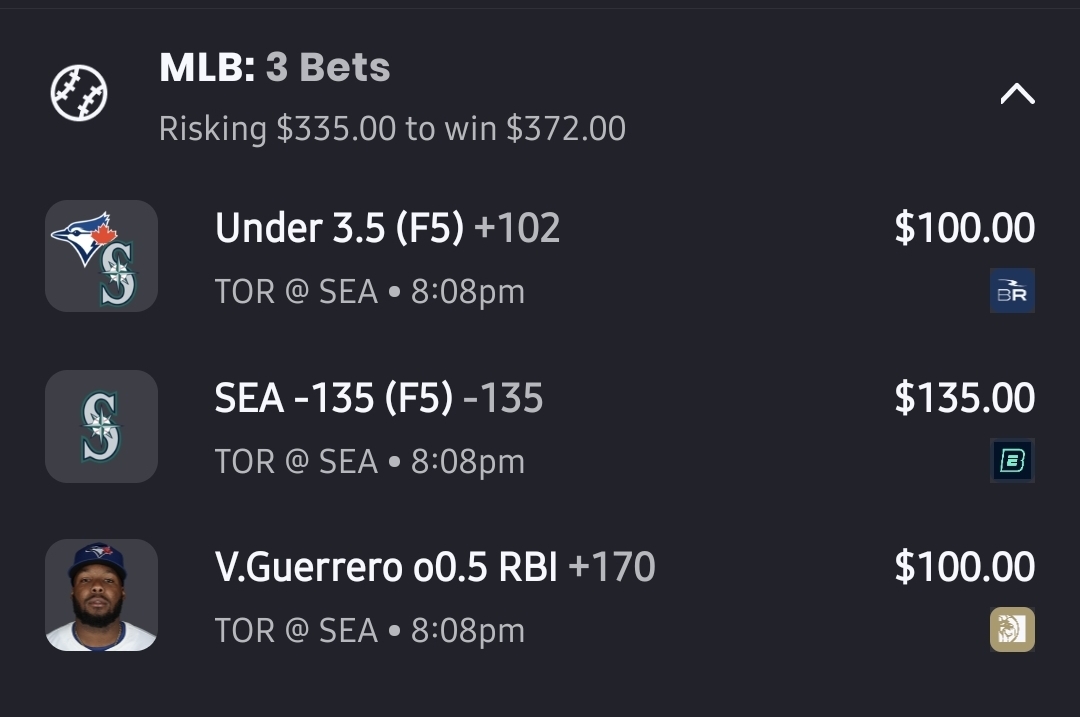This screenshot has width=1080, height=717.
Task: Tap the V. Guerrero player headshot
Action: [x=101, y=596]
